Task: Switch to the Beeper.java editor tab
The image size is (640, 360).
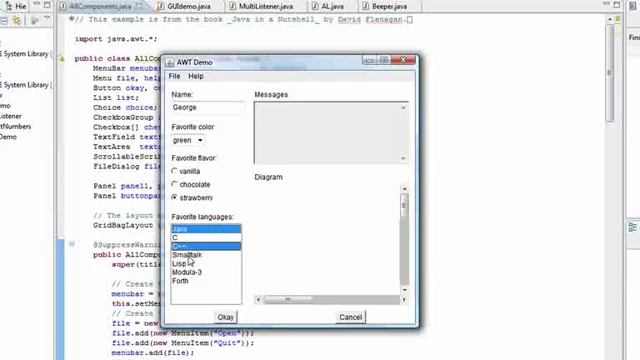Action: pyautogui.click(x=389, y=7)
